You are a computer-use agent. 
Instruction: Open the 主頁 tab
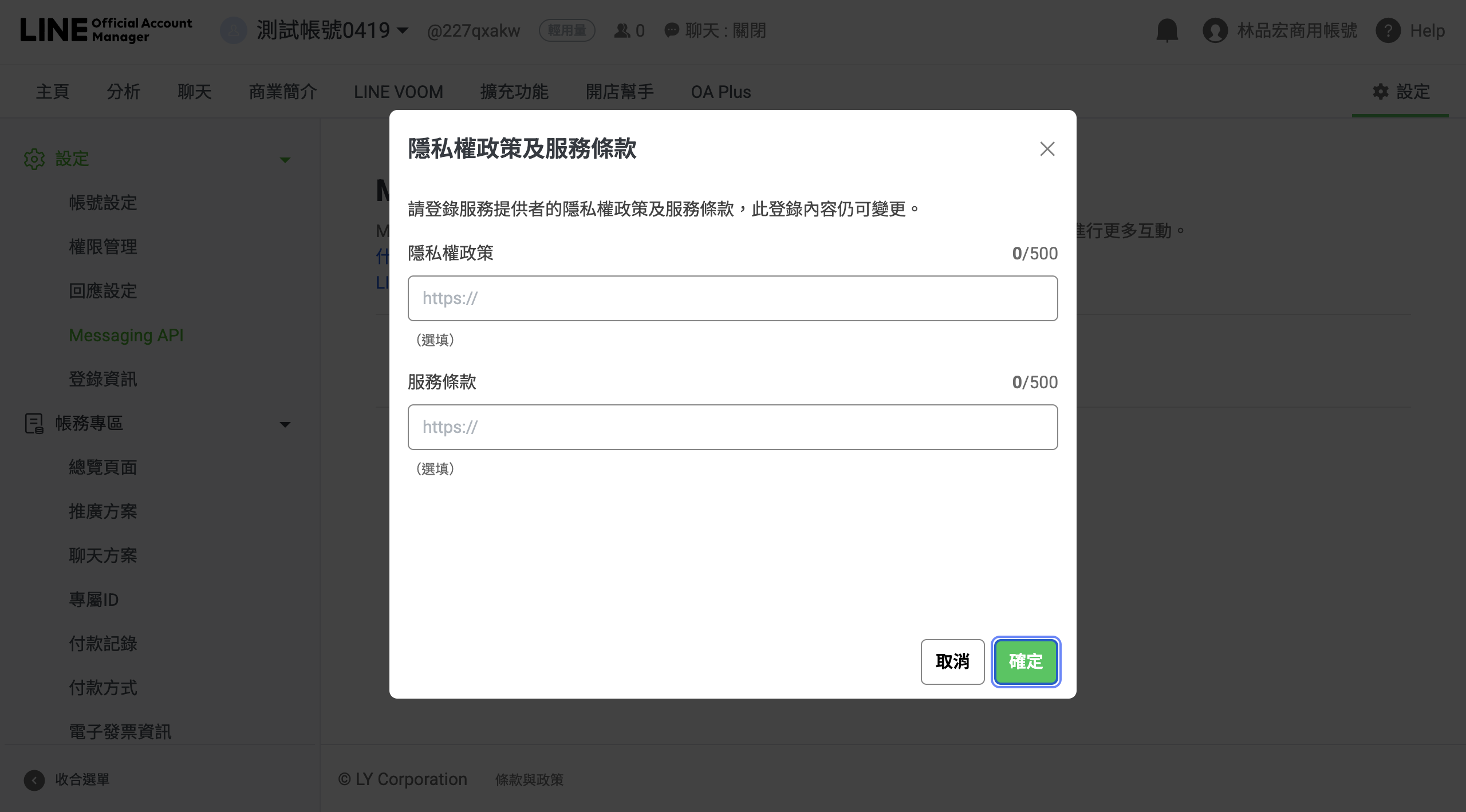coord(53,92)
